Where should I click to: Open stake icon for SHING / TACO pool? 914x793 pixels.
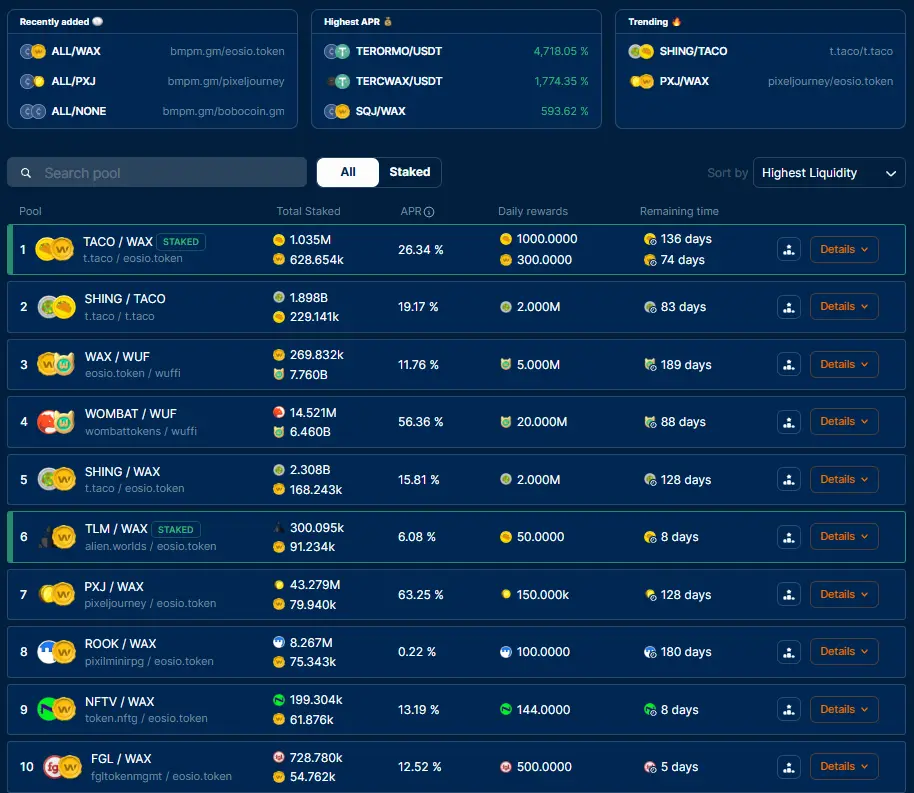coord(789,307)
